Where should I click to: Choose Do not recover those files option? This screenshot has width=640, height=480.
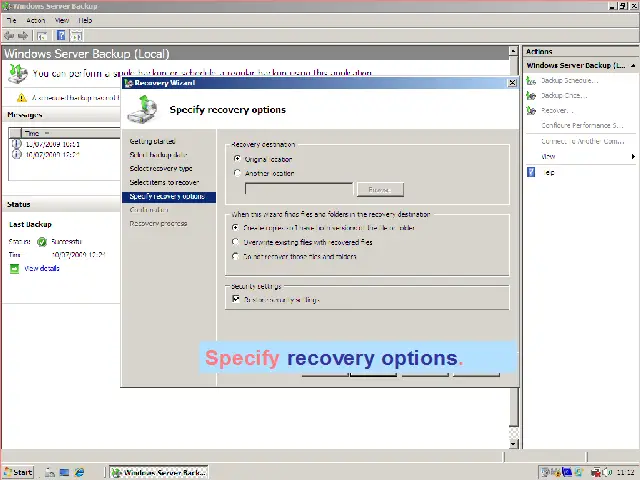tap(236, 256)
